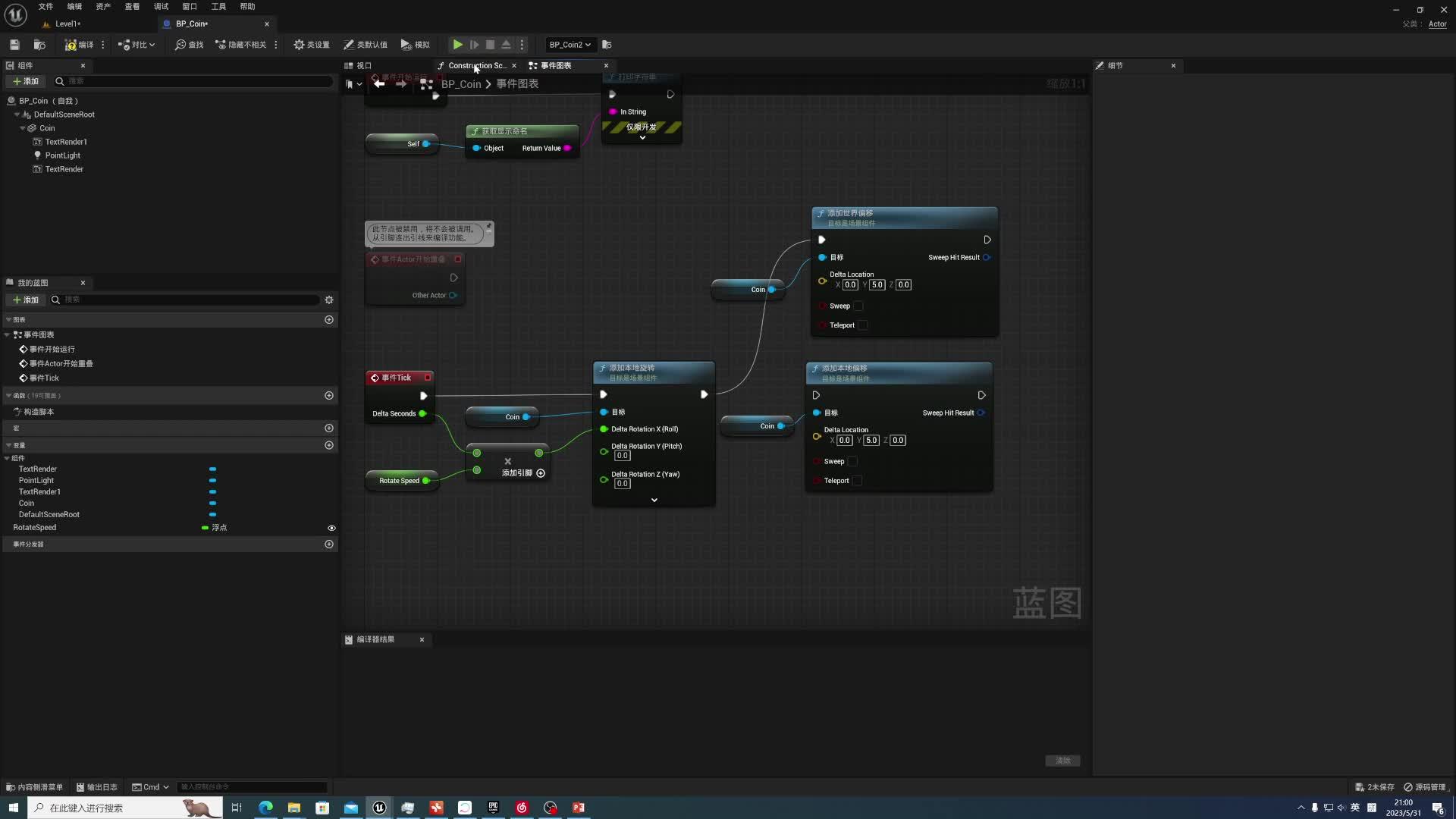This screenshot has height=819, width=1456.
Task: Add a new function with plus icon
Action: pyautogui.click(x=329, y=395)
